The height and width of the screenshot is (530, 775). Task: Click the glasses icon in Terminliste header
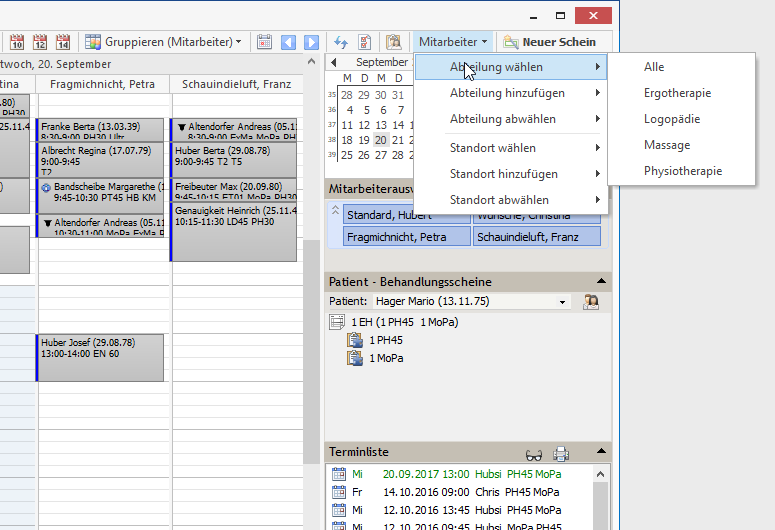point(534,452)
